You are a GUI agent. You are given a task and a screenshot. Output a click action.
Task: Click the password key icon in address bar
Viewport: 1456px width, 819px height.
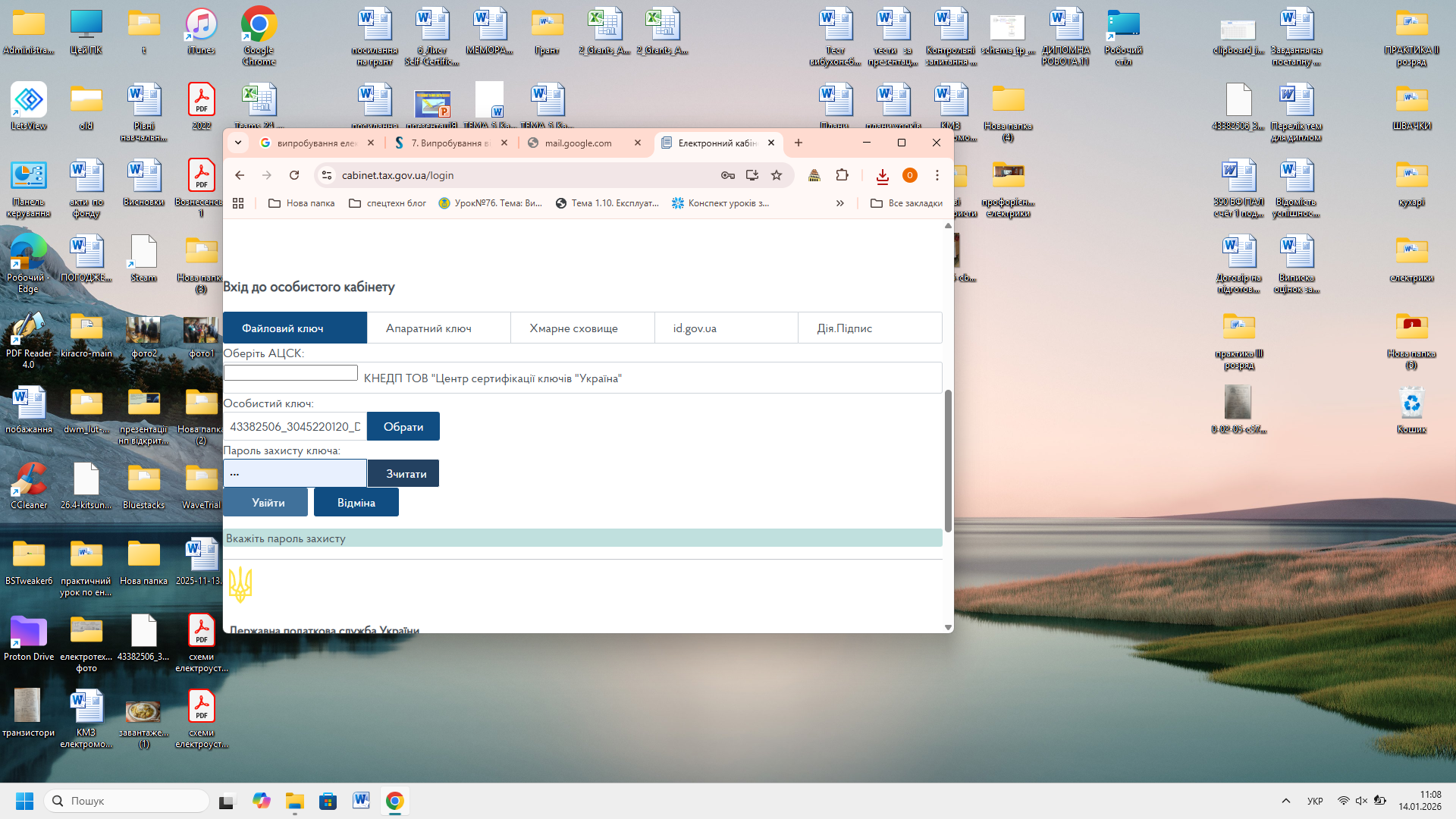[x=727, y=175]
